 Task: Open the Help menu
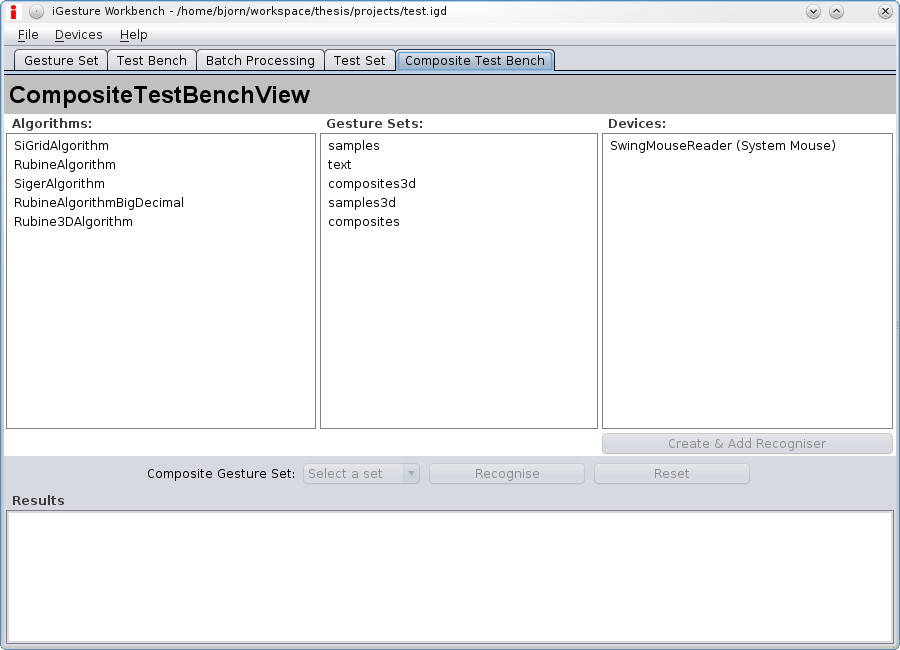click(133, 34)
